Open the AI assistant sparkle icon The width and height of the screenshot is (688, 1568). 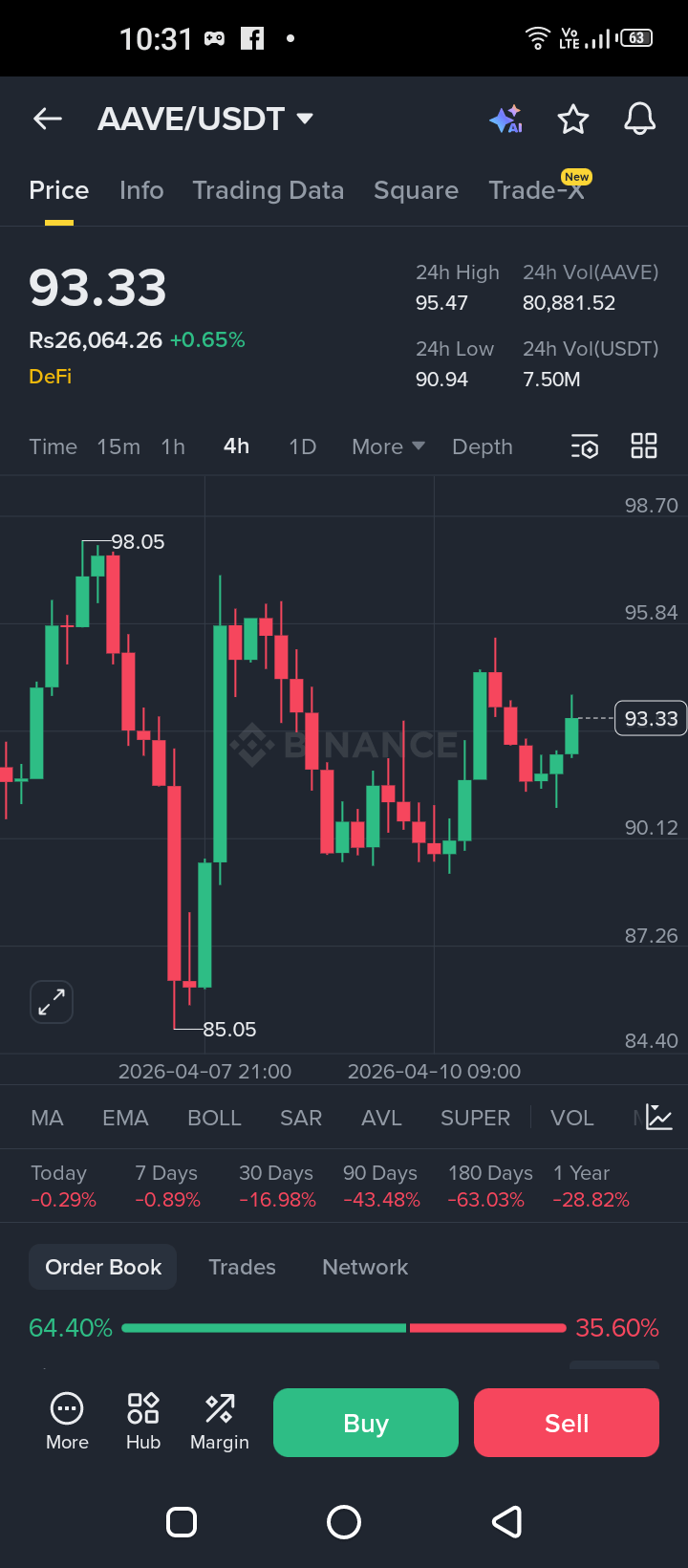point(505,119)
